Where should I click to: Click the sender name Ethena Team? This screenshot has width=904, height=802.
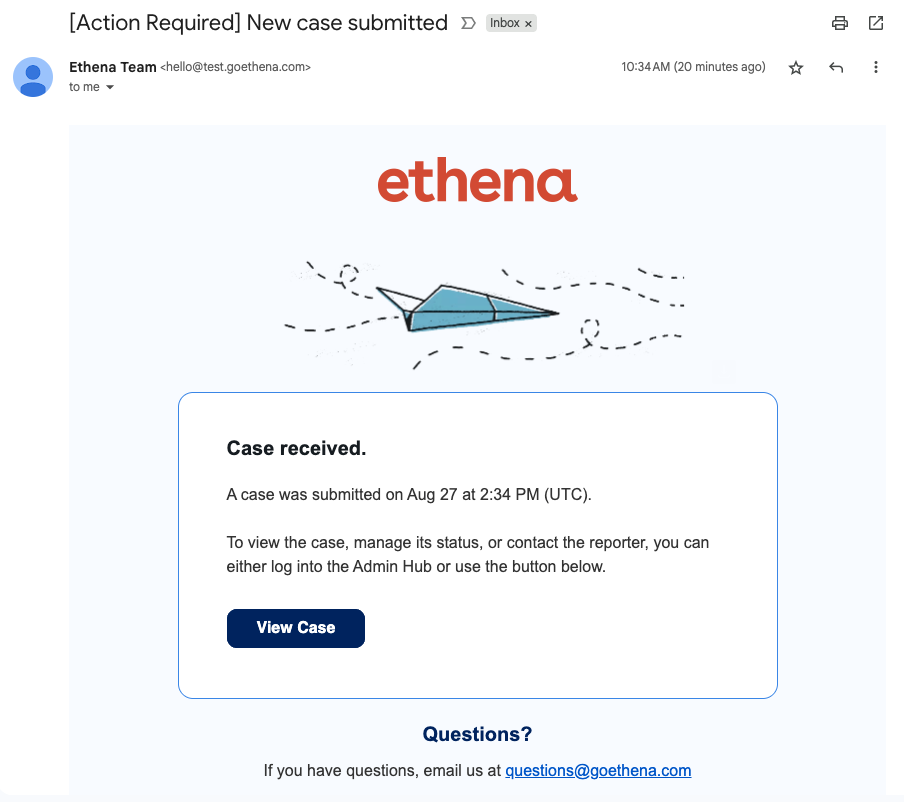click(112, 67)
